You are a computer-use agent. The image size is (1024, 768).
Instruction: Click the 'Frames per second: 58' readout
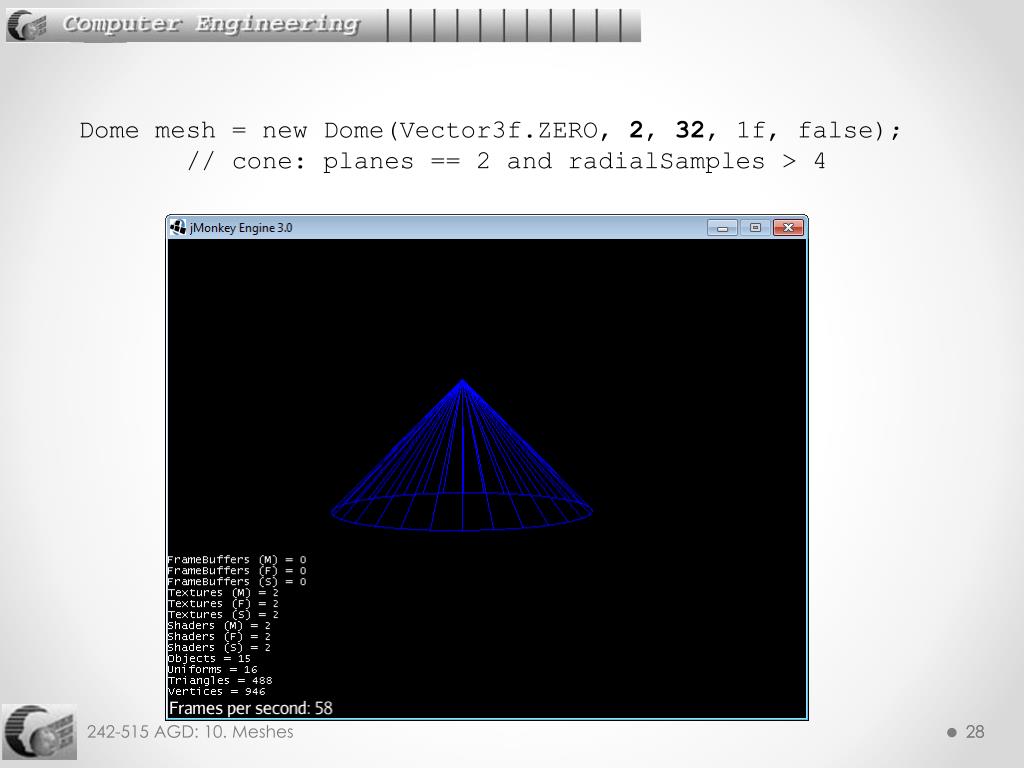point(251,708)
